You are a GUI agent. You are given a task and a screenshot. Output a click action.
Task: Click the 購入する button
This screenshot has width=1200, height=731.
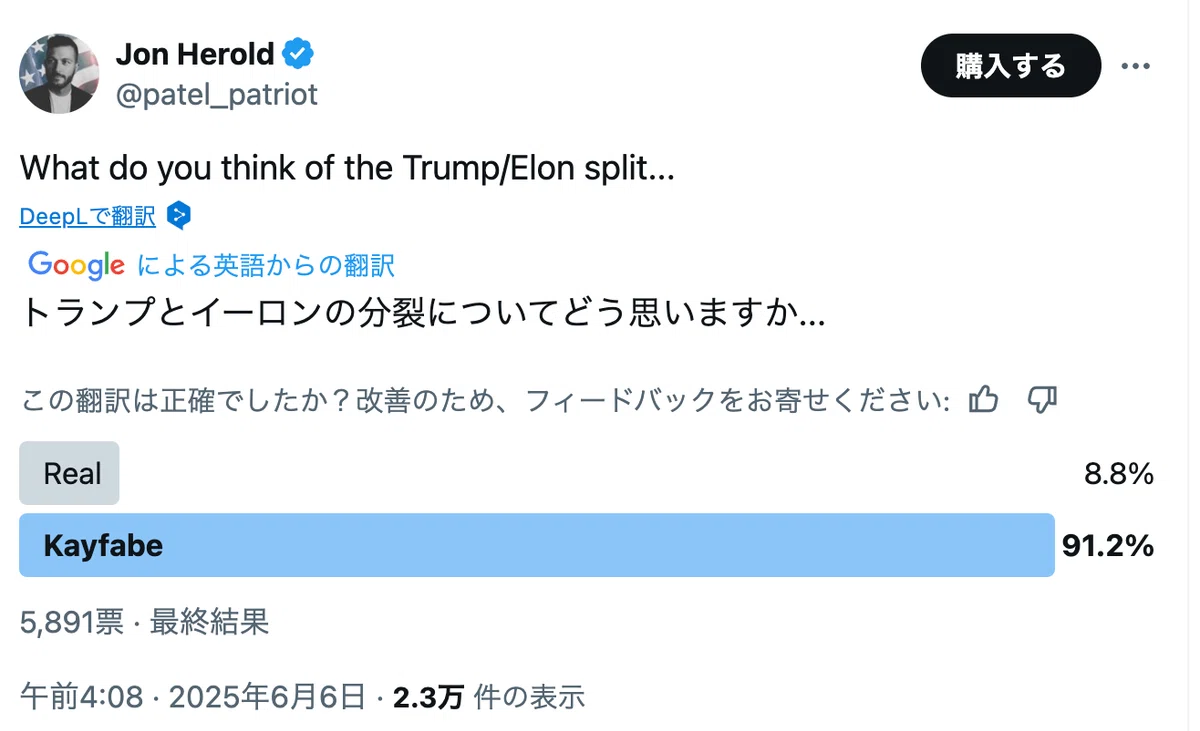tap(1011, 66)
